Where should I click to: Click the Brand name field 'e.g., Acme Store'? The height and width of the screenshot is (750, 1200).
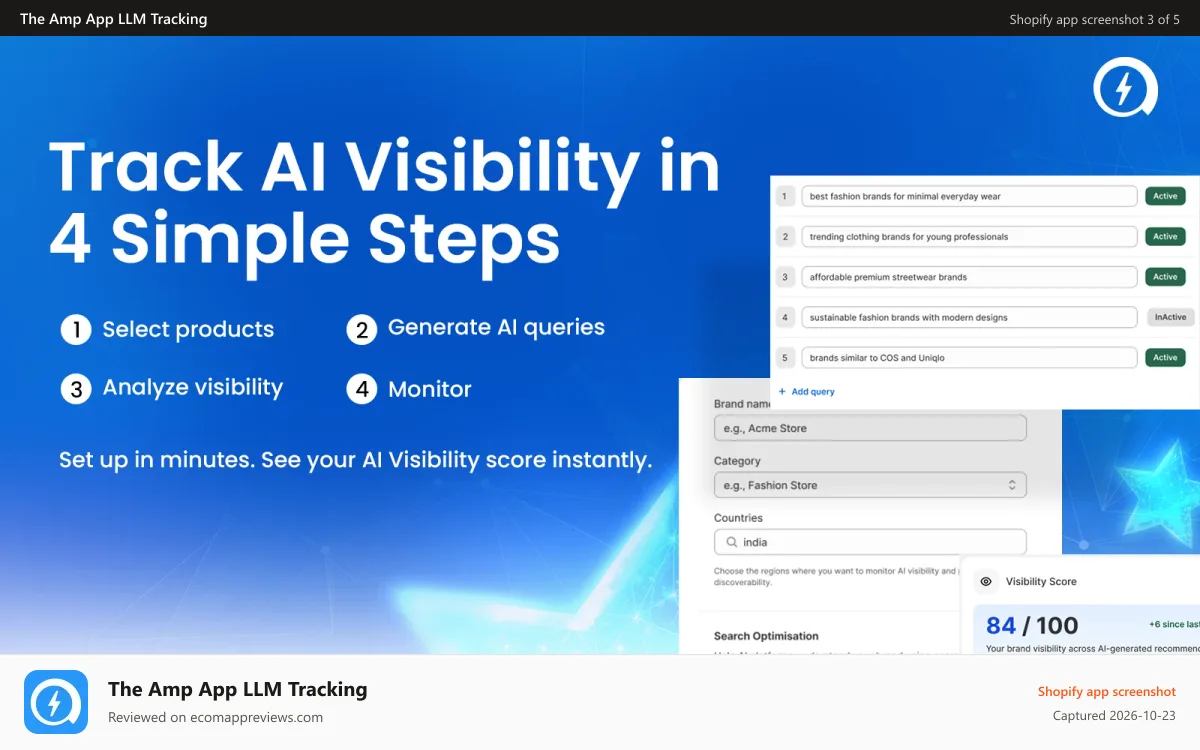point(870,428)
